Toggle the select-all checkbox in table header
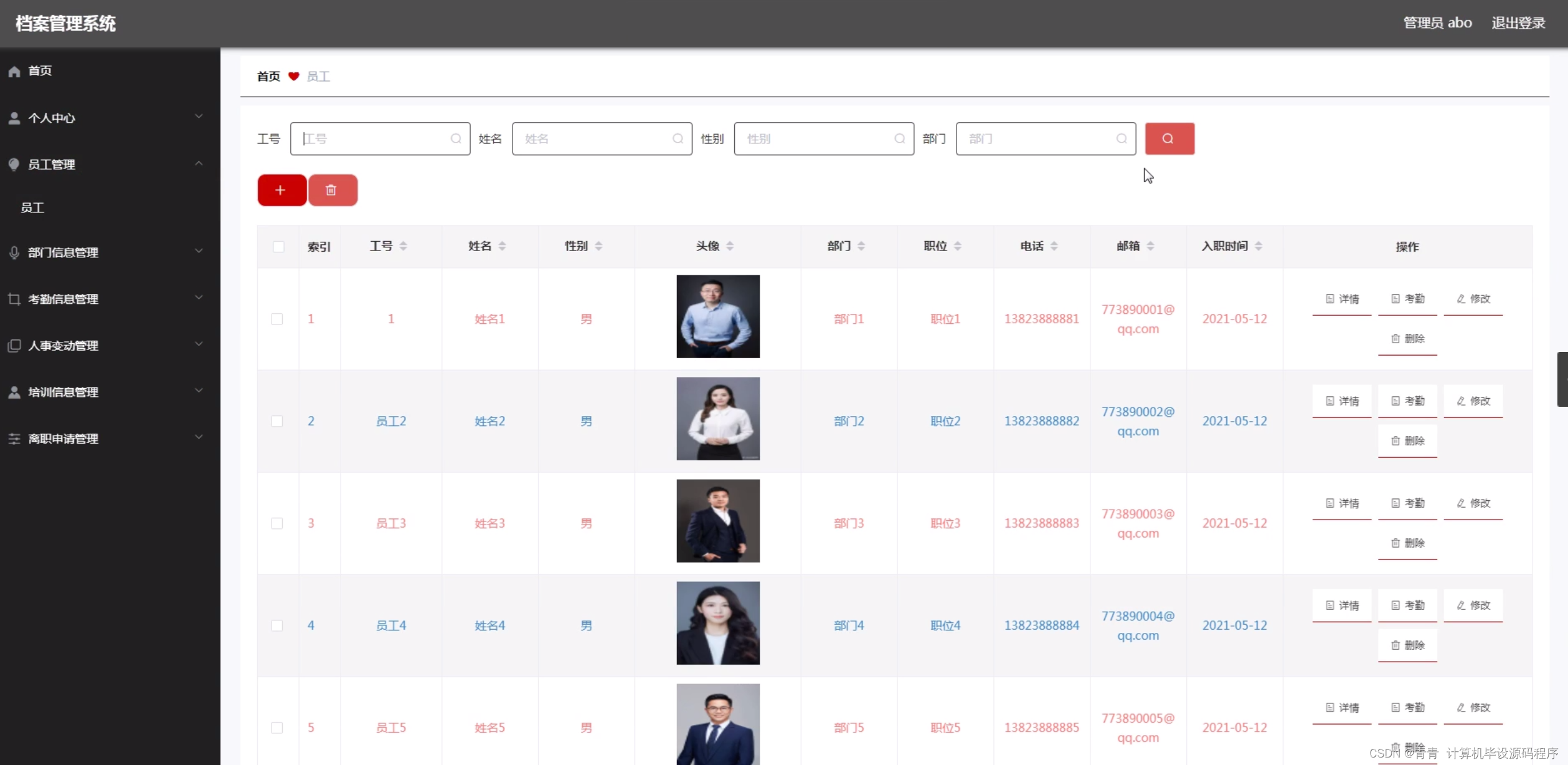This screenshot has height=765, width=1568. (x=278, y=247)
